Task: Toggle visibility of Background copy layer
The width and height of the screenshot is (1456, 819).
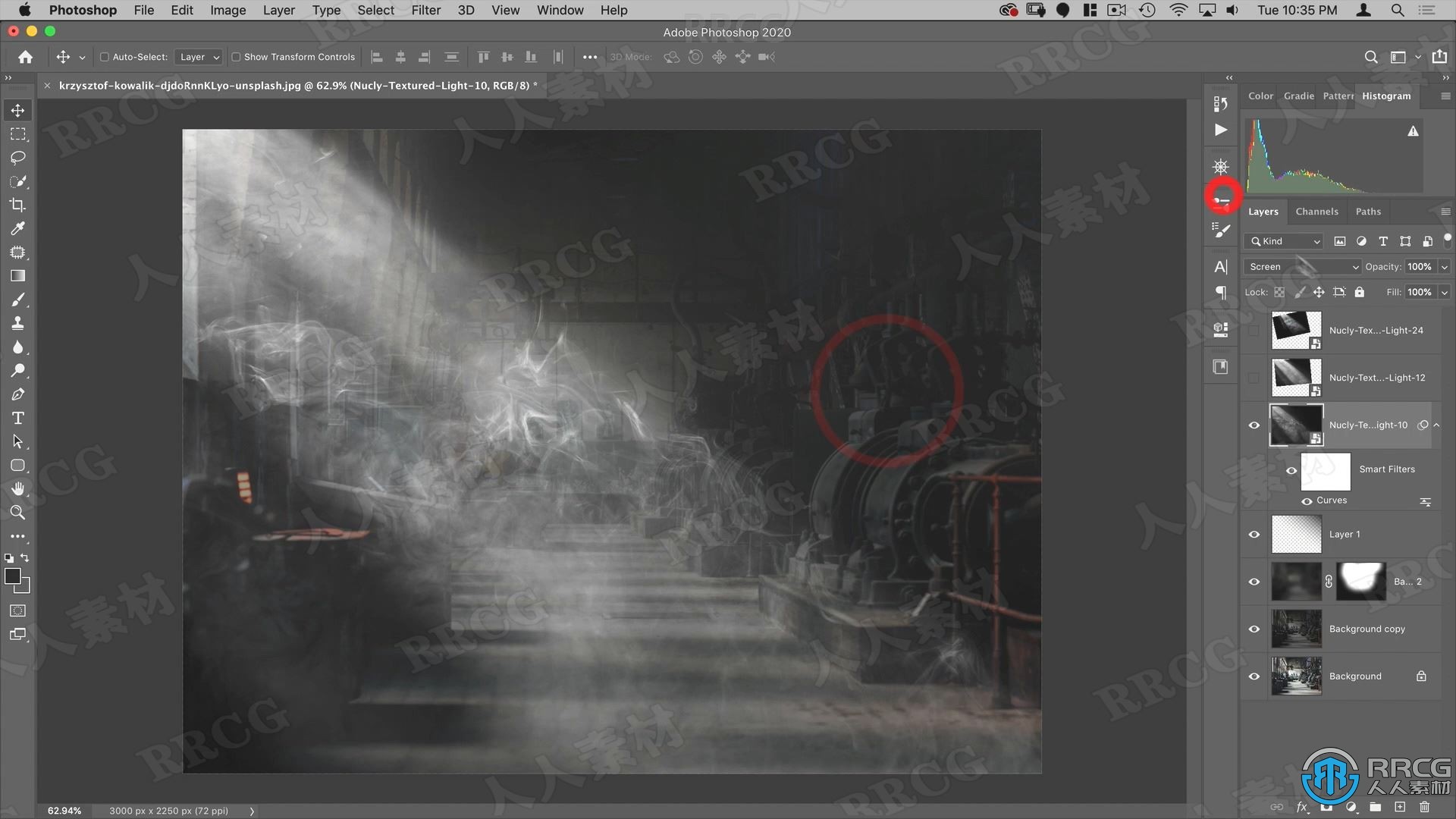Action: click(1256, 628)
